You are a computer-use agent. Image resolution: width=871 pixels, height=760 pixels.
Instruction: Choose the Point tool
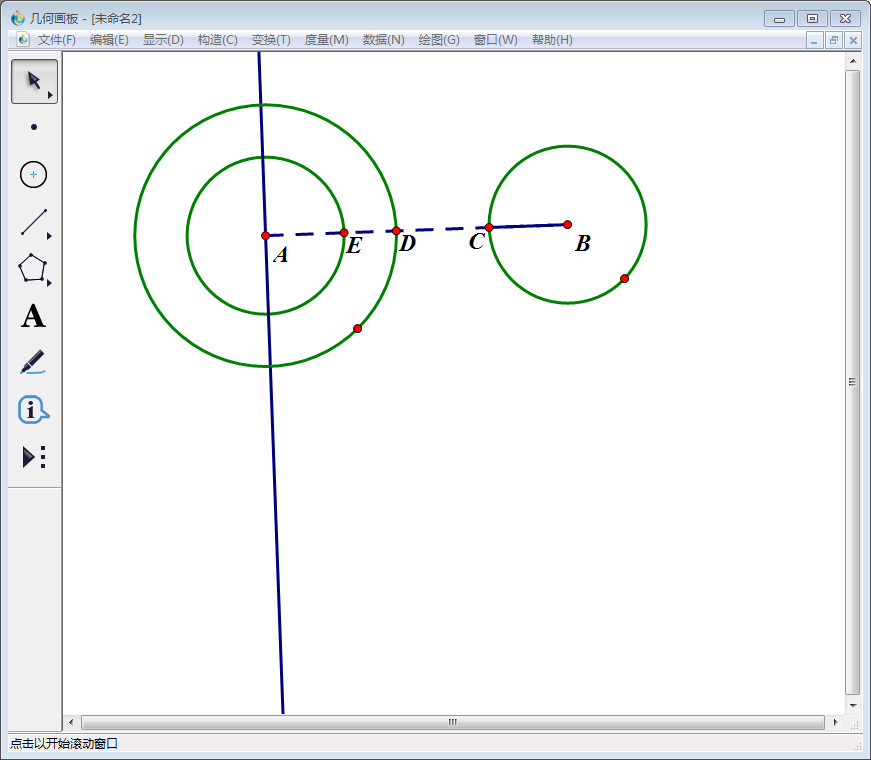[34, 127]
